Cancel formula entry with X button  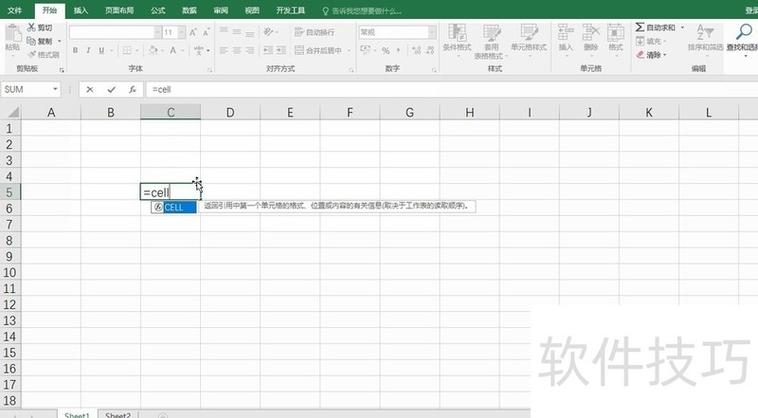[x=90, y=89]
